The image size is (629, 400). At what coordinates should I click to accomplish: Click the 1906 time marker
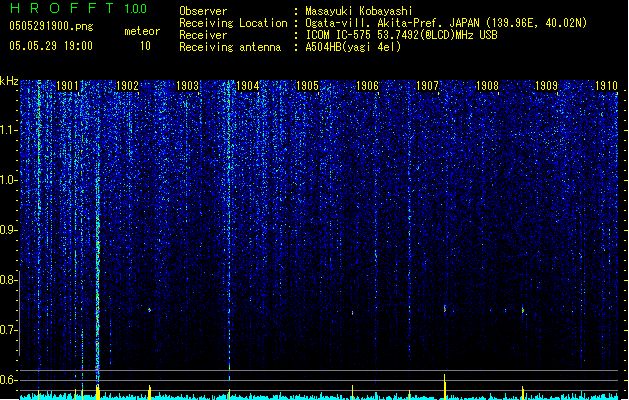click(x=367, y=86)
